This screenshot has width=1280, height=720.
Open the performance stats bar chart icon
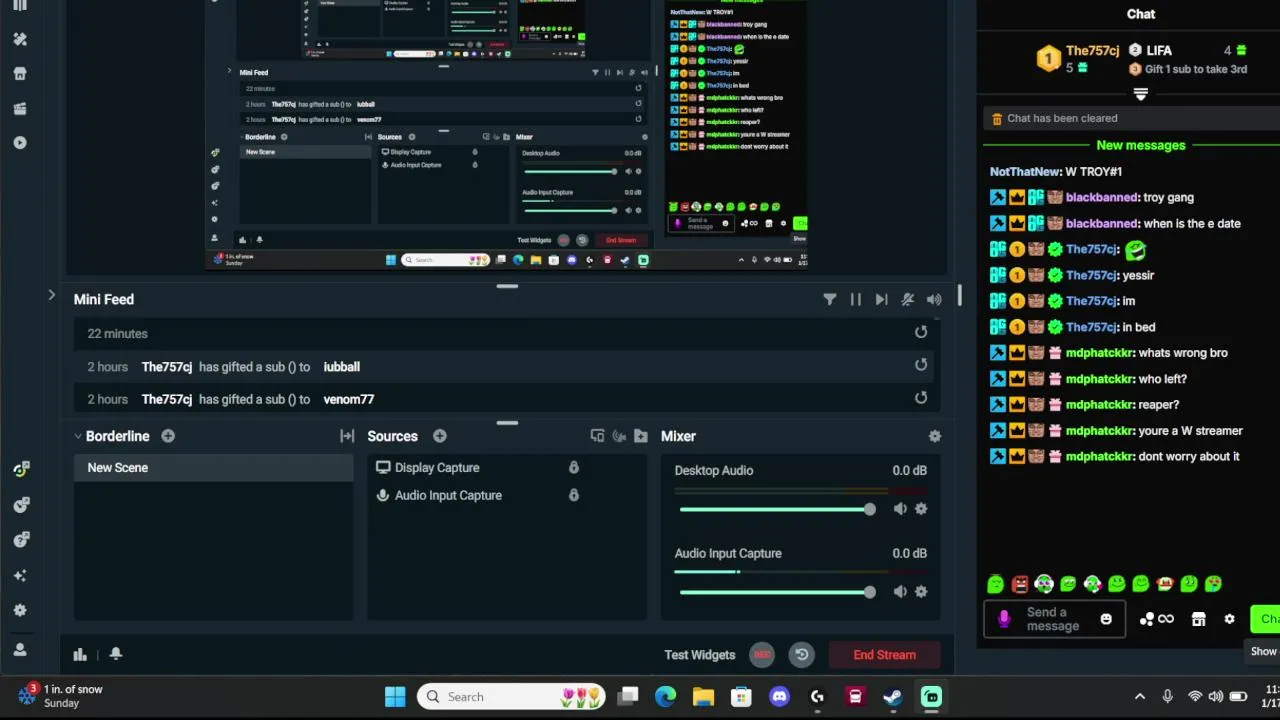click(x=80, y=654)
